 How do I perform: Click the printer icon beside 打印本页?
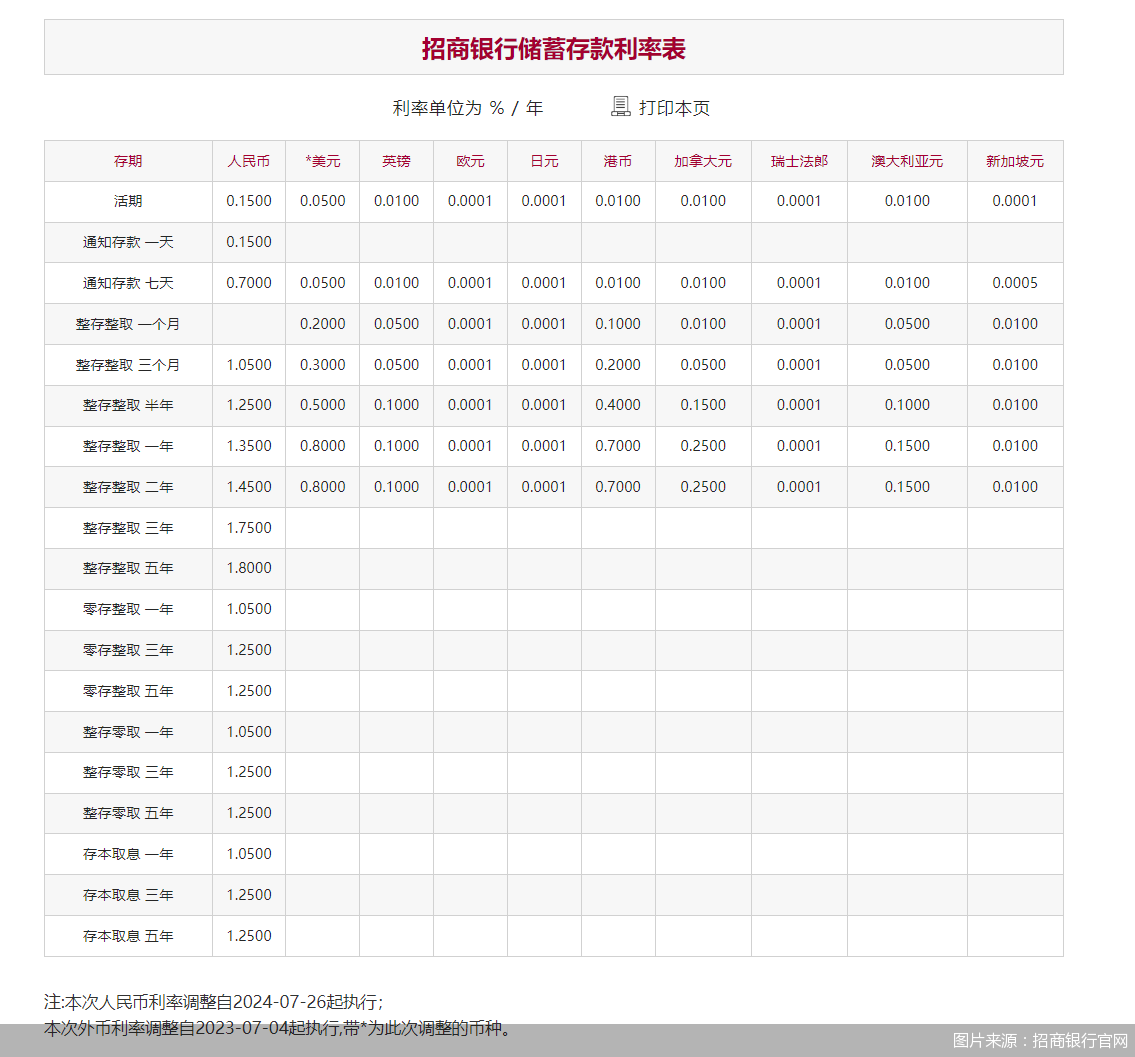point(620,106)
